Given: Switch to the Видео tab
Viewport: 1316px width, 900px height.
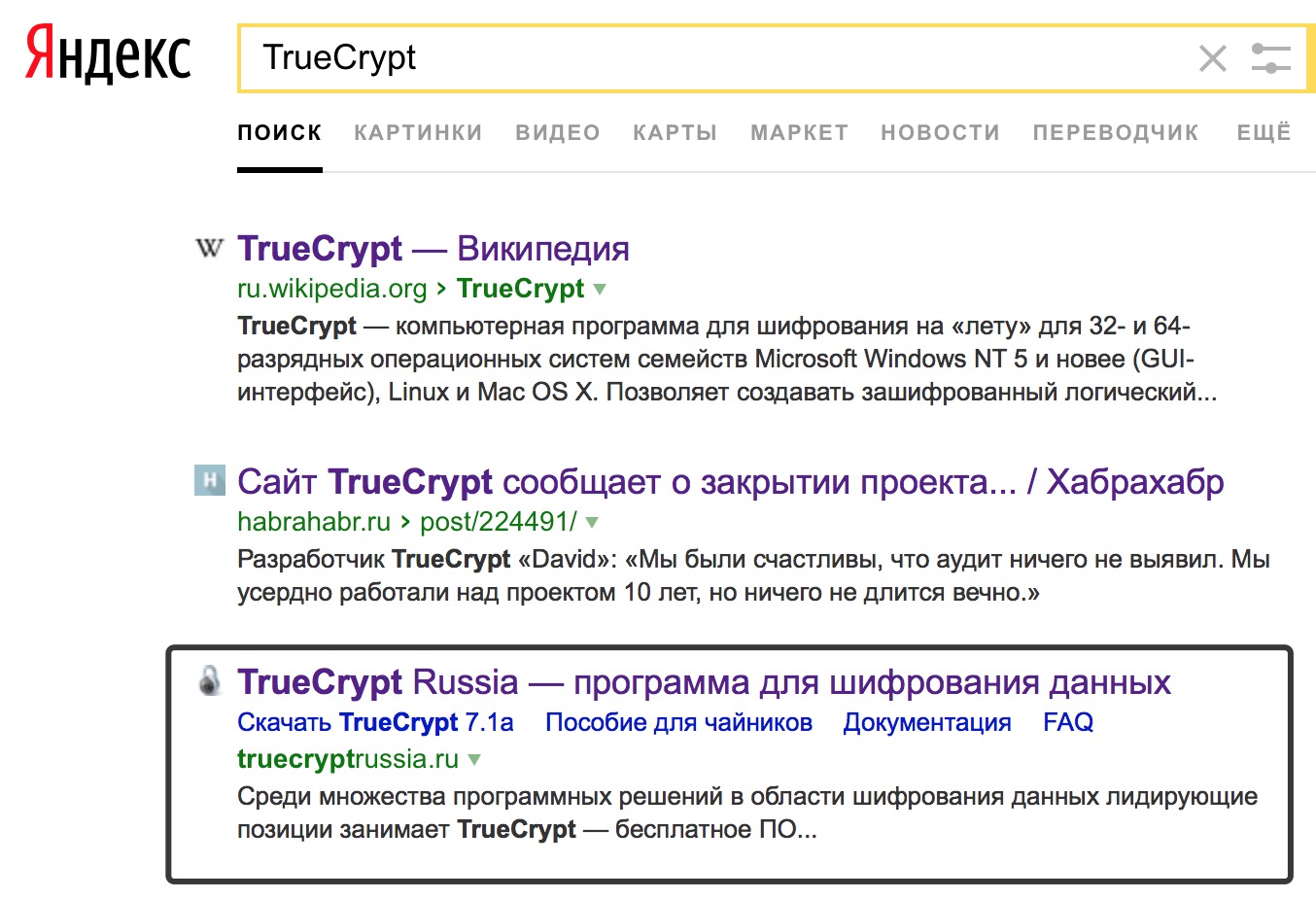Looking at the screenshot, I should 557,133.
